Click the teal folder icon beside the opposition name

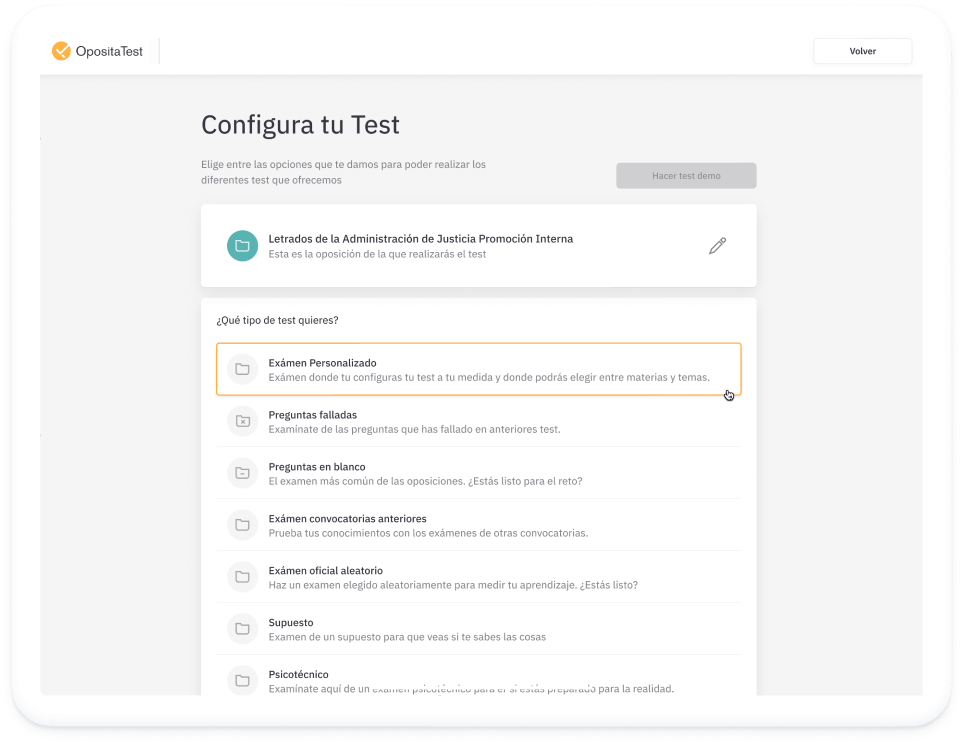242,245
